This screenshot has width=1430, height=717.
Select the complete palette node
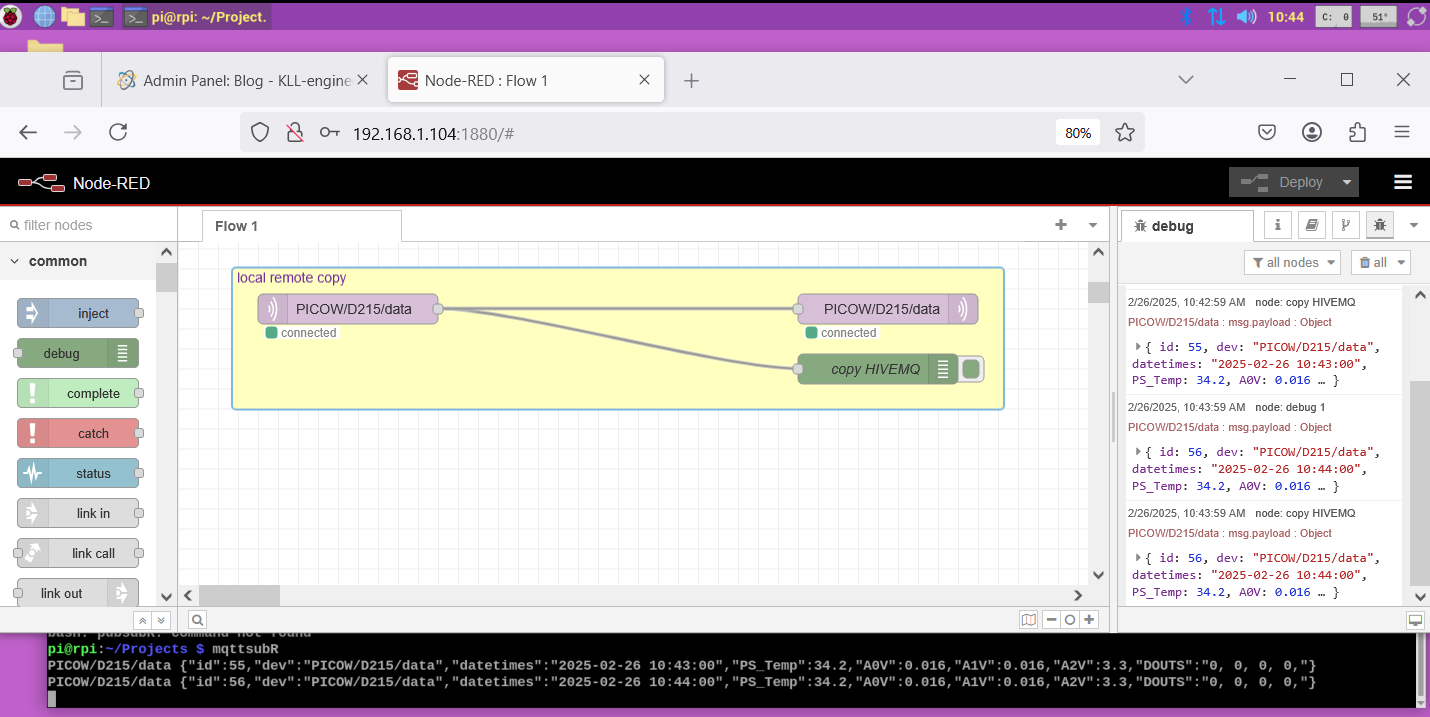[78, 393]
